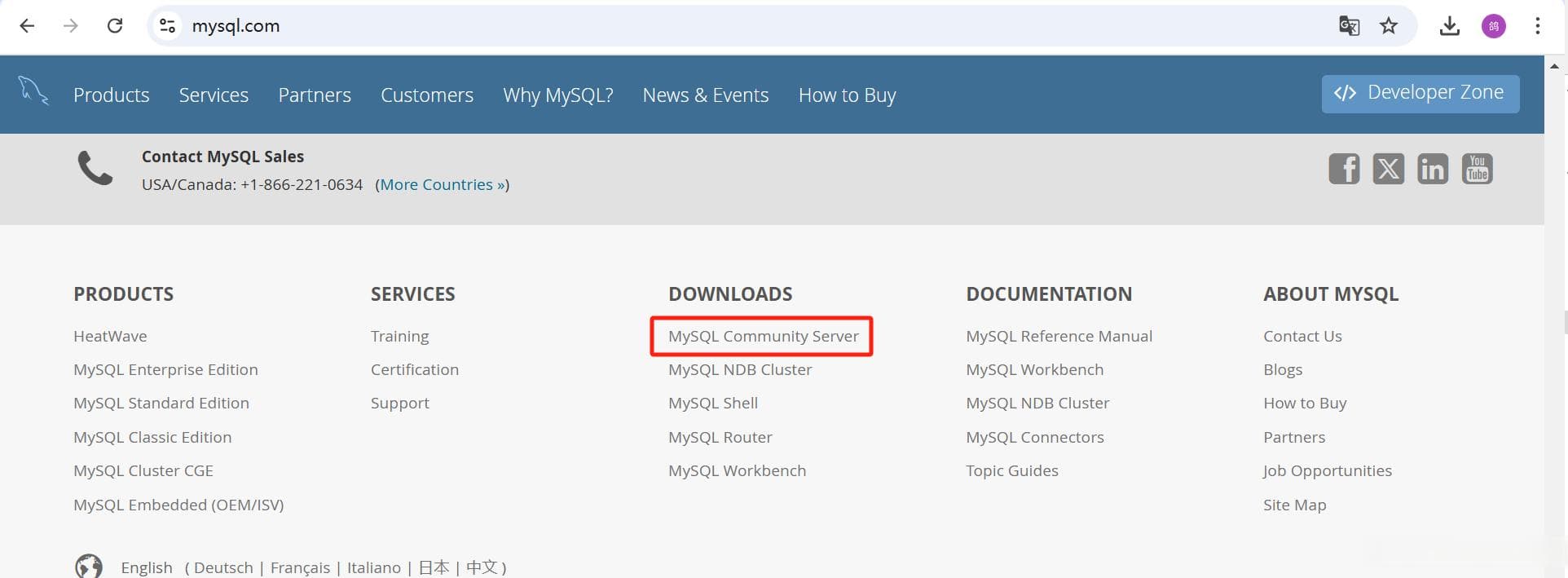The width and height of the screenshot is (1568, 578).
Task: Open the Training link
Action: tap(399, 336)
